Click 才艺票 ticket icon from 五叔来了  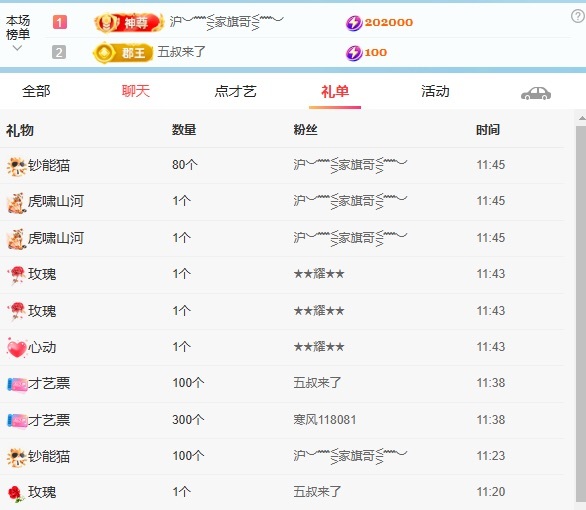[x=17, y=384]
